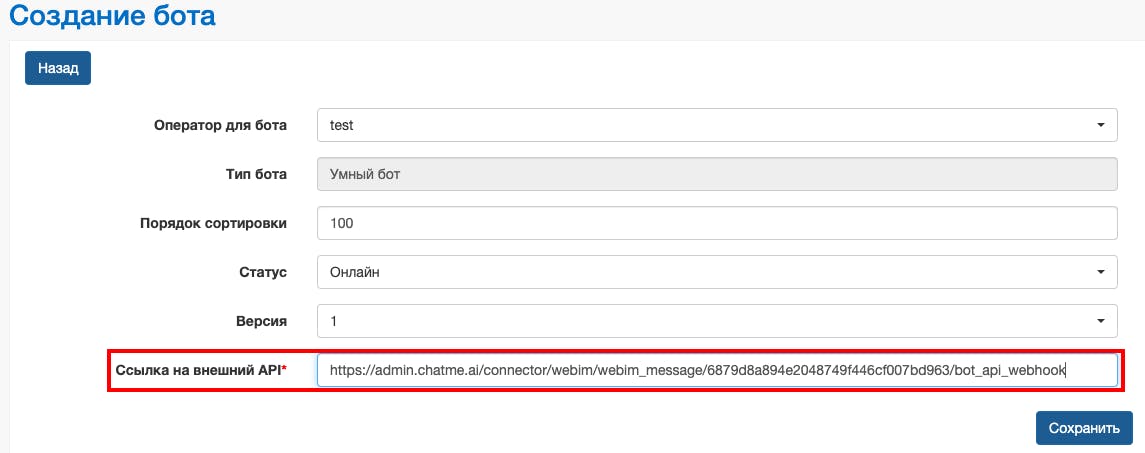Open the Версия dropdown
The image size is (1145, 453).
coord(716,321)
